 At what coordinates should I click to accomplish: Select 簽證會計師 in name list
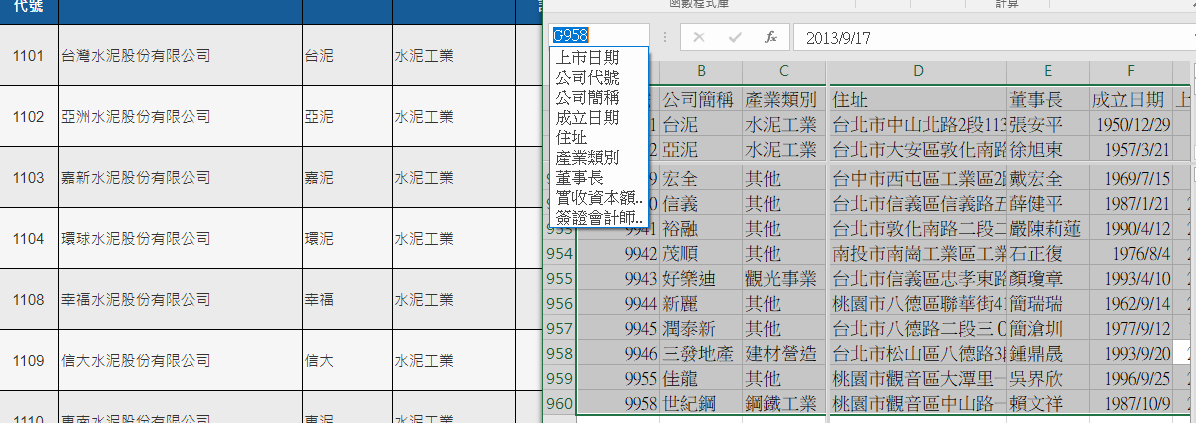599,219
